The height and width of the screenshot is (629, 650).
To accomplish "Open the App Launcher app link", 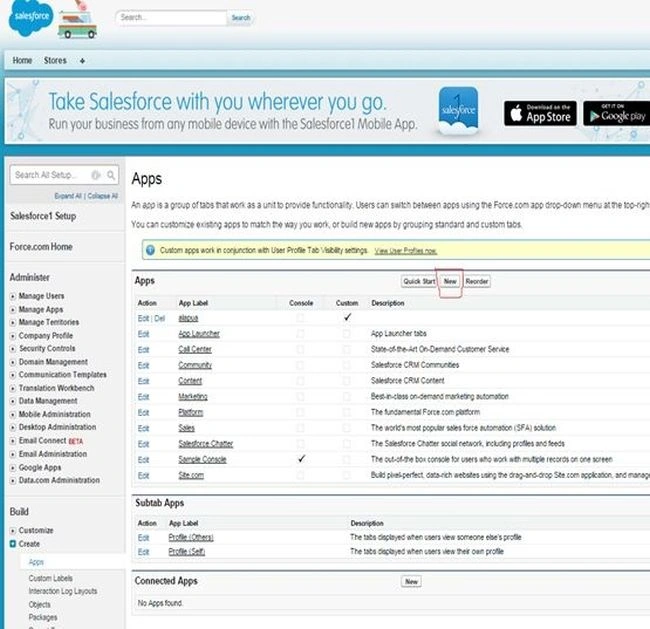I will 199,334.
